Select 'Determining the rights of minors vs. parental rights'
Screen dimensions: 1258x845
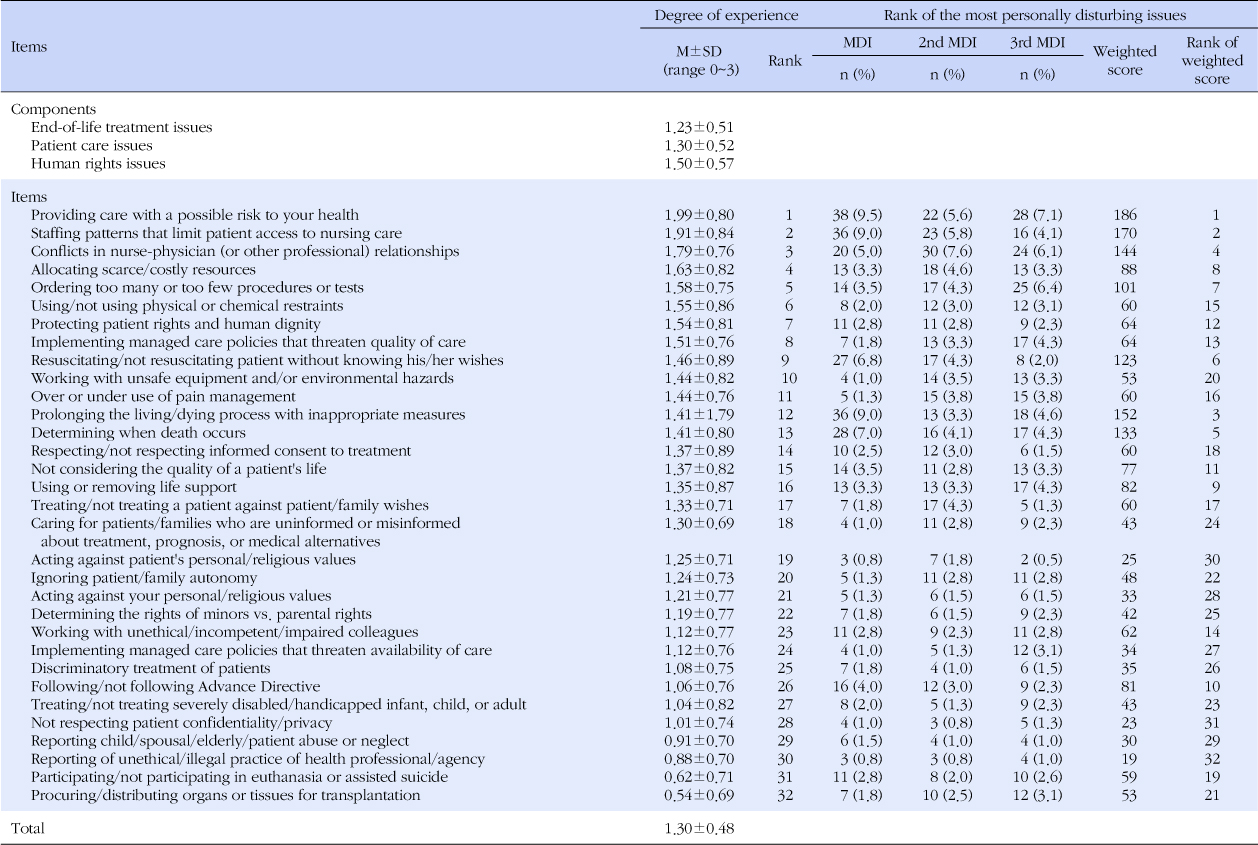point(201,614)
